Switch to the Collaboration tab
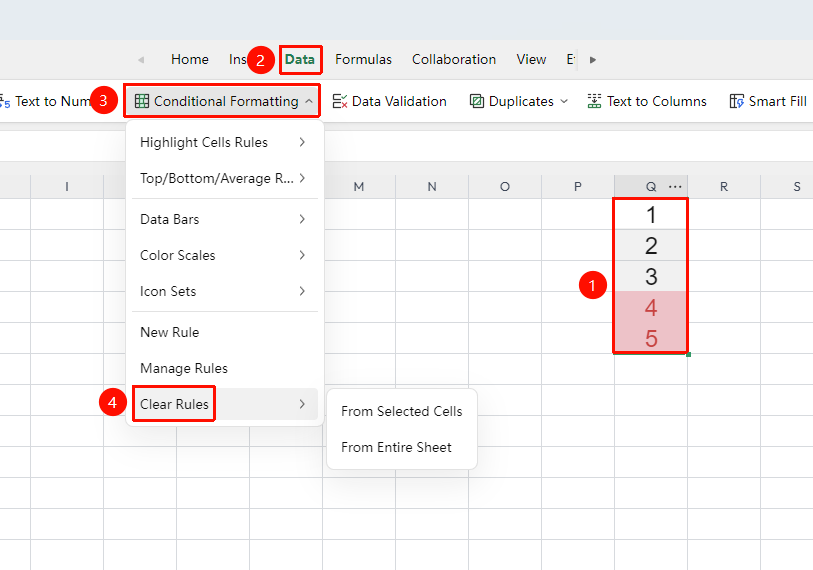The image size is (813, 570). 454,60
